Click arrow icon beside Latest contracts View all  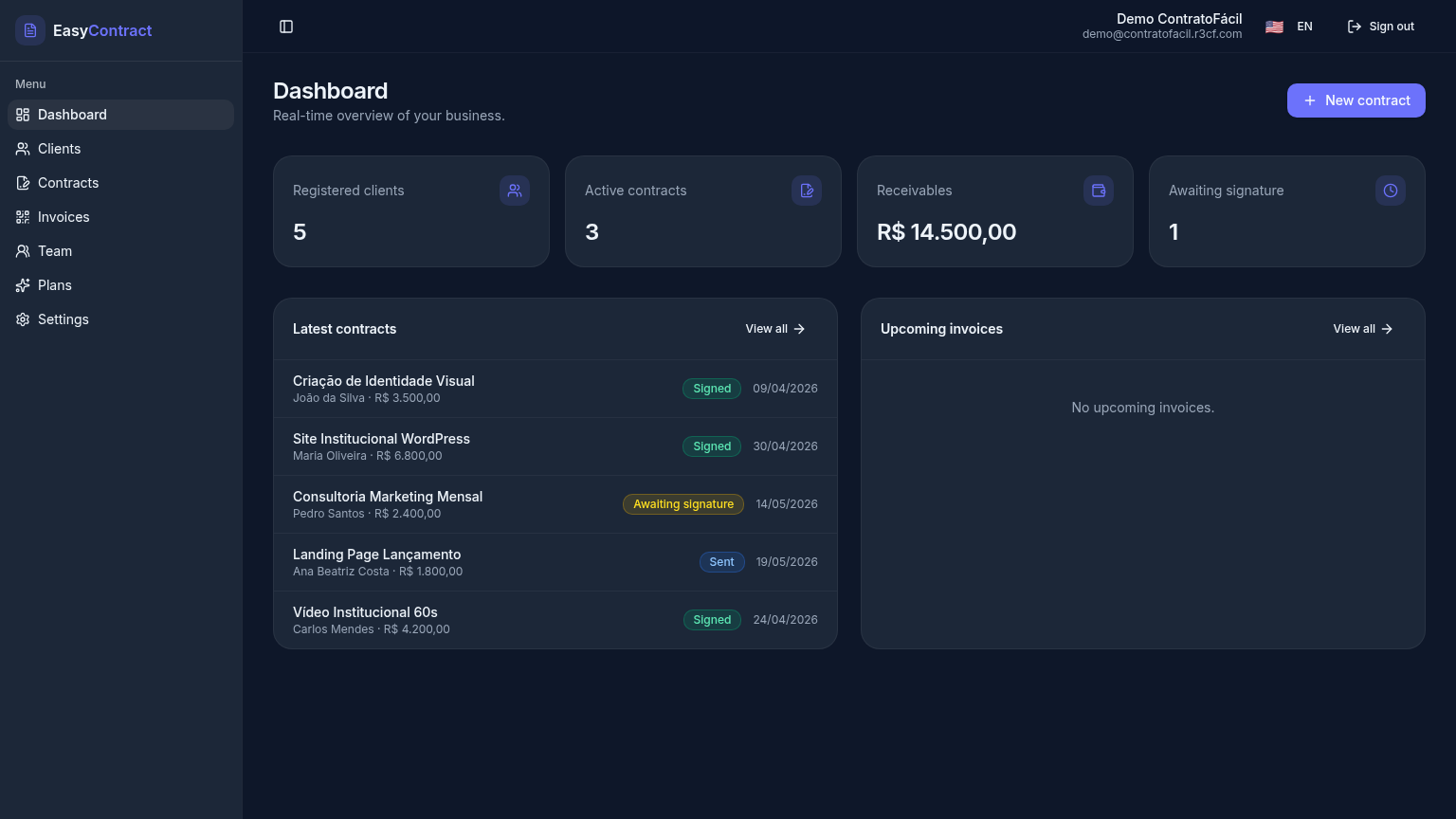(799, 329)
